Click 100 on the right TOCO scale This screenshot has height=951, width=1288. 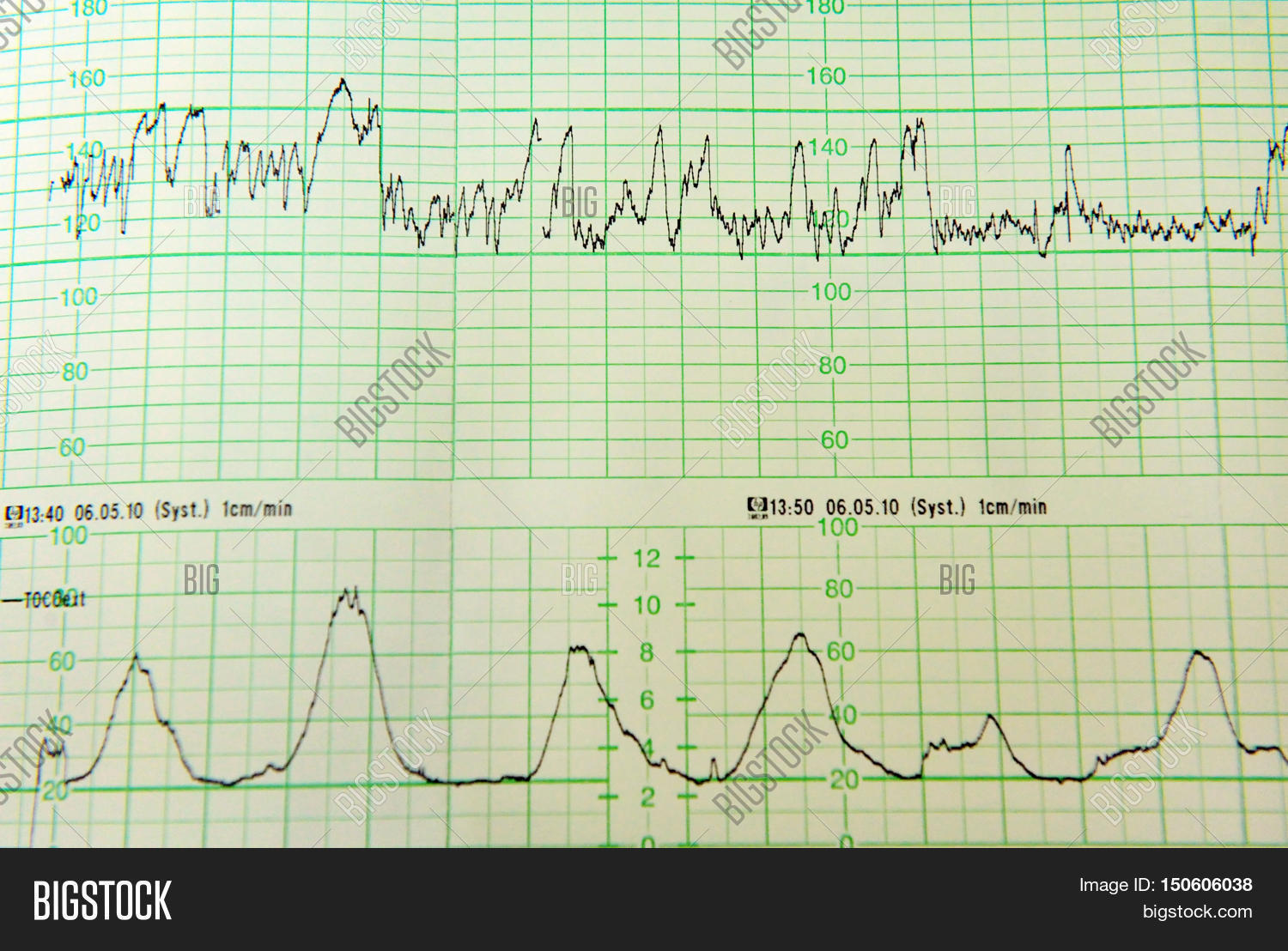click(837, 527)
